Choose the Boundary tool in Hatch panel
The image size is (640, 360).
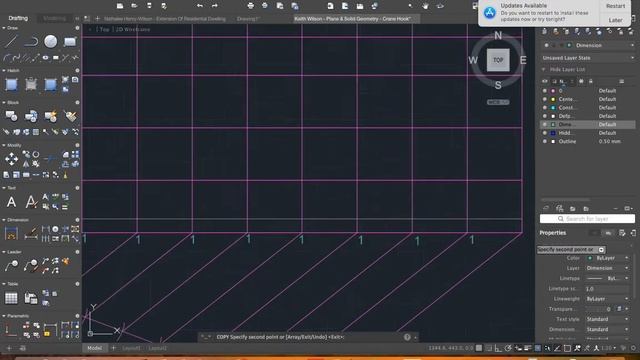pos(51,84)
